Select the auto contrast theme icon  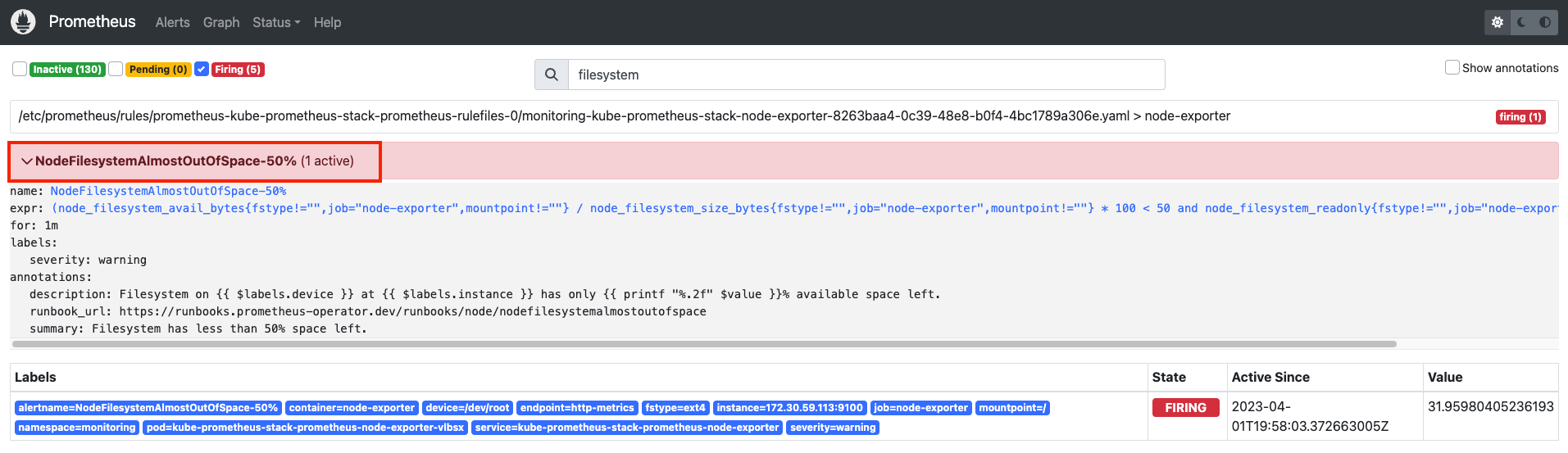[1545, 22]
